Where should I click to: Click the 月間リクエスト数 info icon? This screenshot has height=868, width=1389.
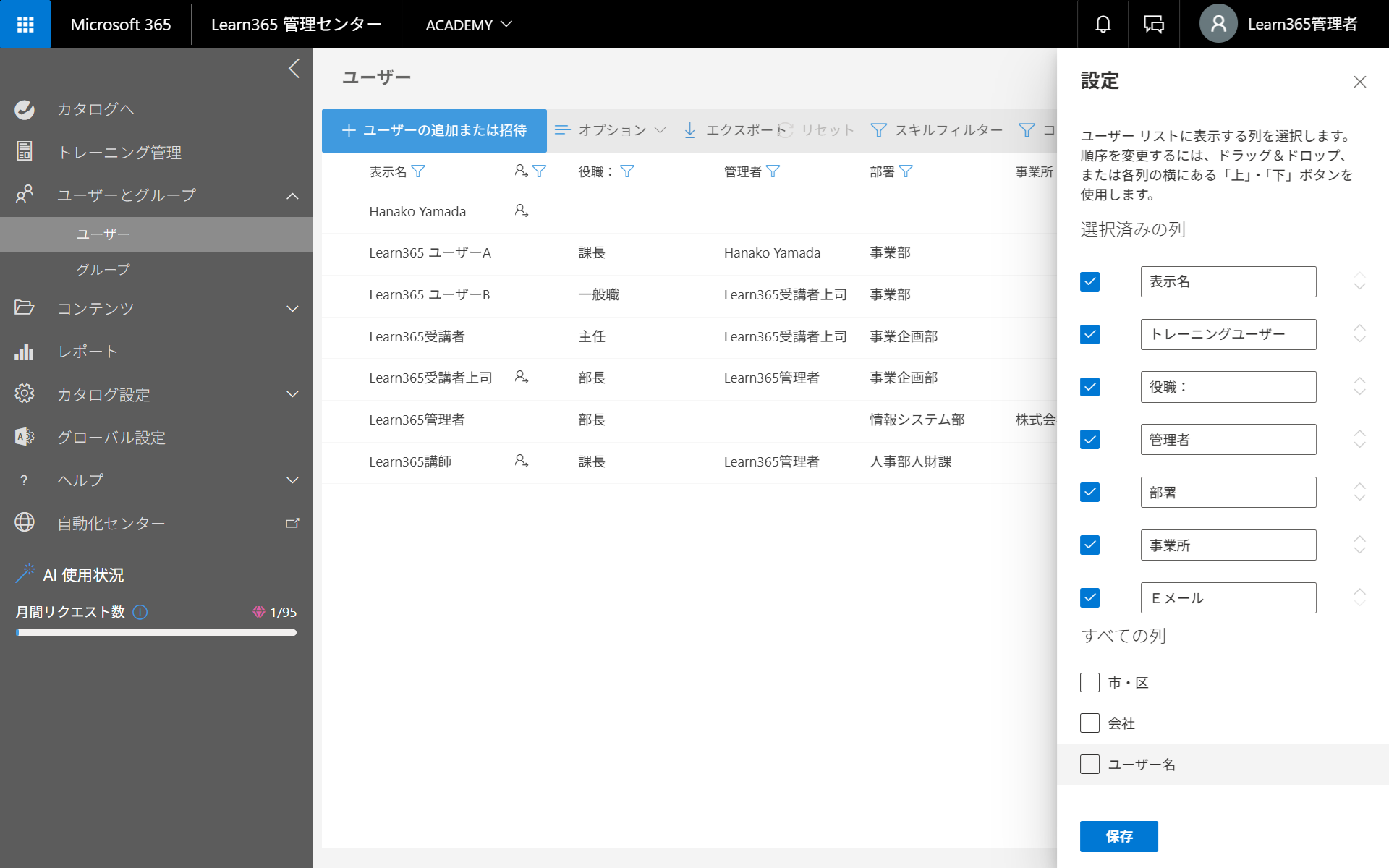click(x=140, y=613)
